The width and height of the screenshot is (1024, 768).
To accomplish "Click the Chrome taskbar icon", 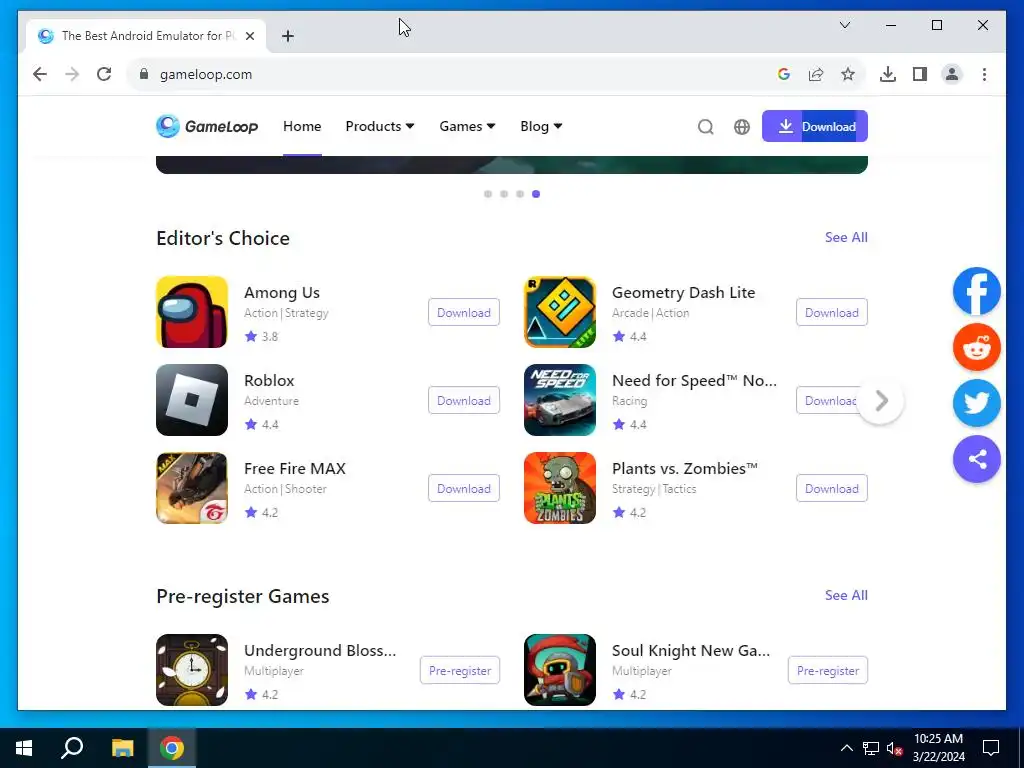I will [x=172, y=748].
